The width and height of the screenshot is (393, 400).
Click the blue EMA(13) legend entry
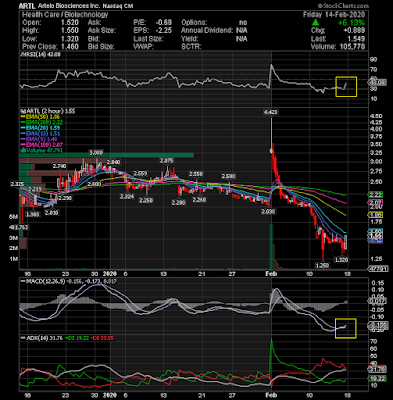40,134
